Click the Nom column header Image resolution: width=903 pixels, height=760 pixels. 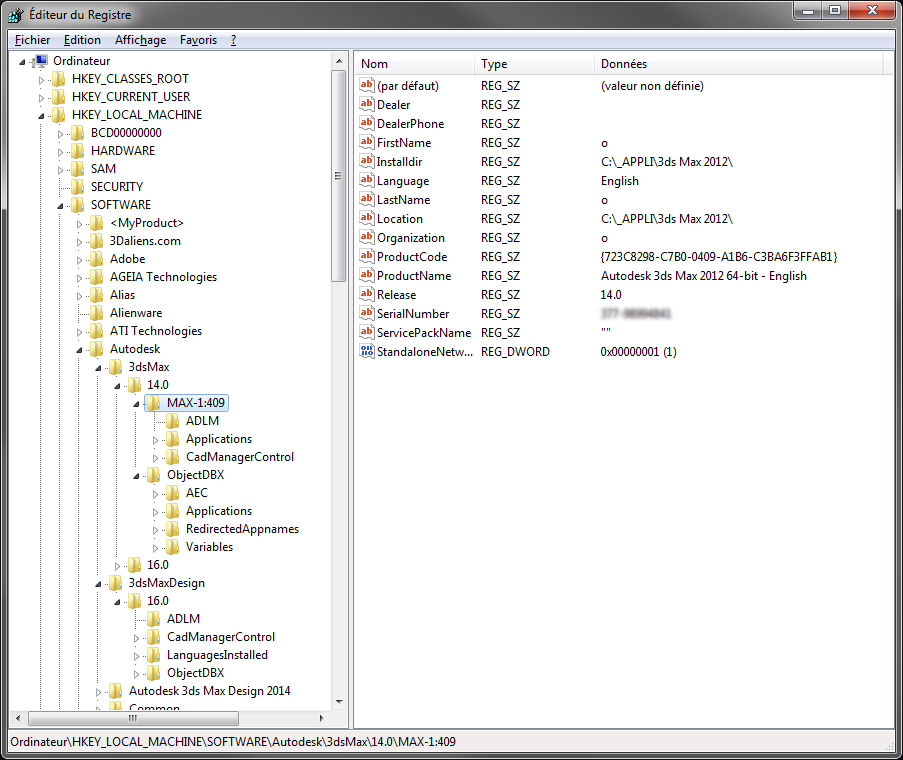415,64
